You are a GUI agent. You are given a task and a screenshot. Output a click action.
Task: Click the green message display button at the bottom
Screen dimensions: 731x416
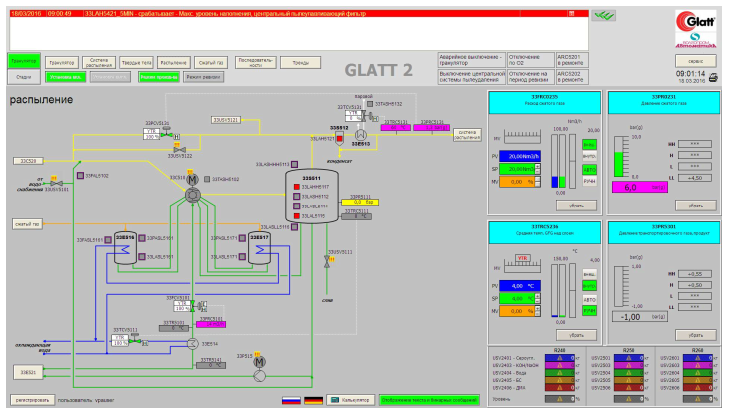click(x=429, y=400)
